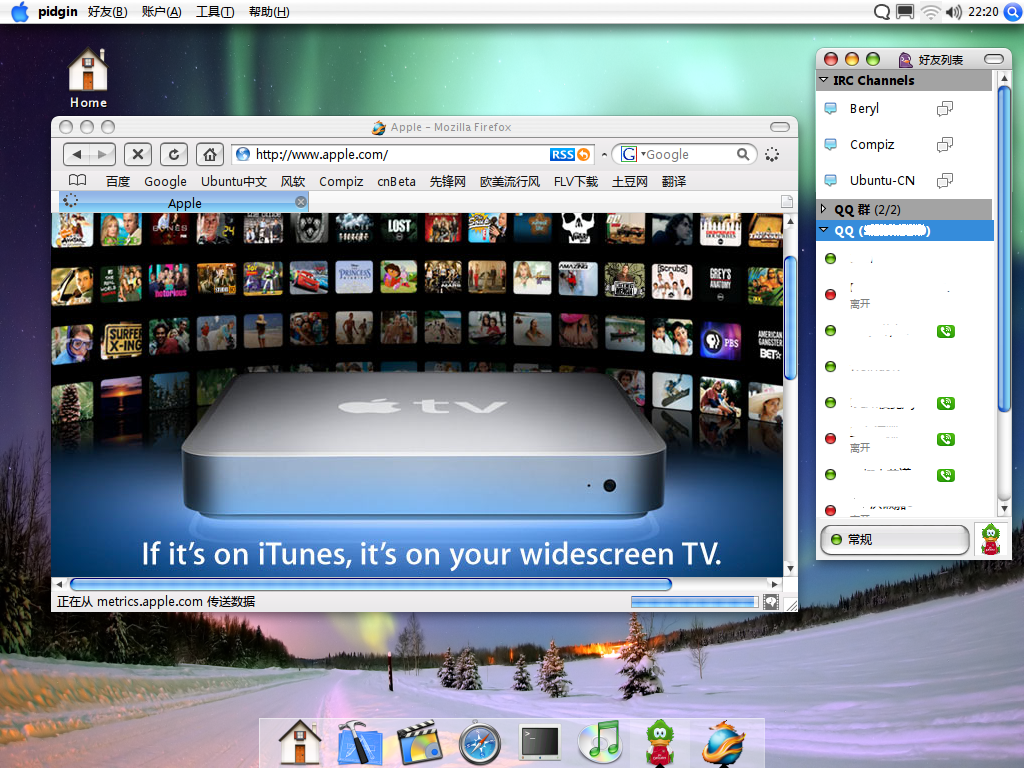Image resolution: width=1024 pixels, height=768 pixels.
Task: Click the Firefox vertical scrollbar thumb
Action: (x=790, y=318)
